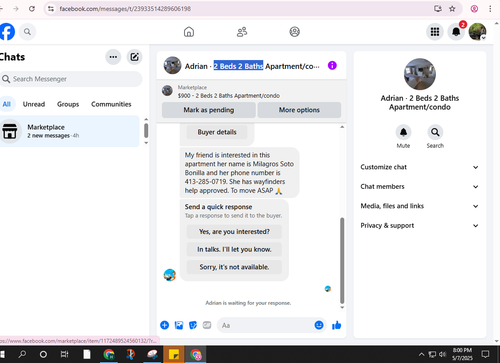The image size is (500, 363).
Task: Search in conversation magnifier icon
Action: coord(435,132)
